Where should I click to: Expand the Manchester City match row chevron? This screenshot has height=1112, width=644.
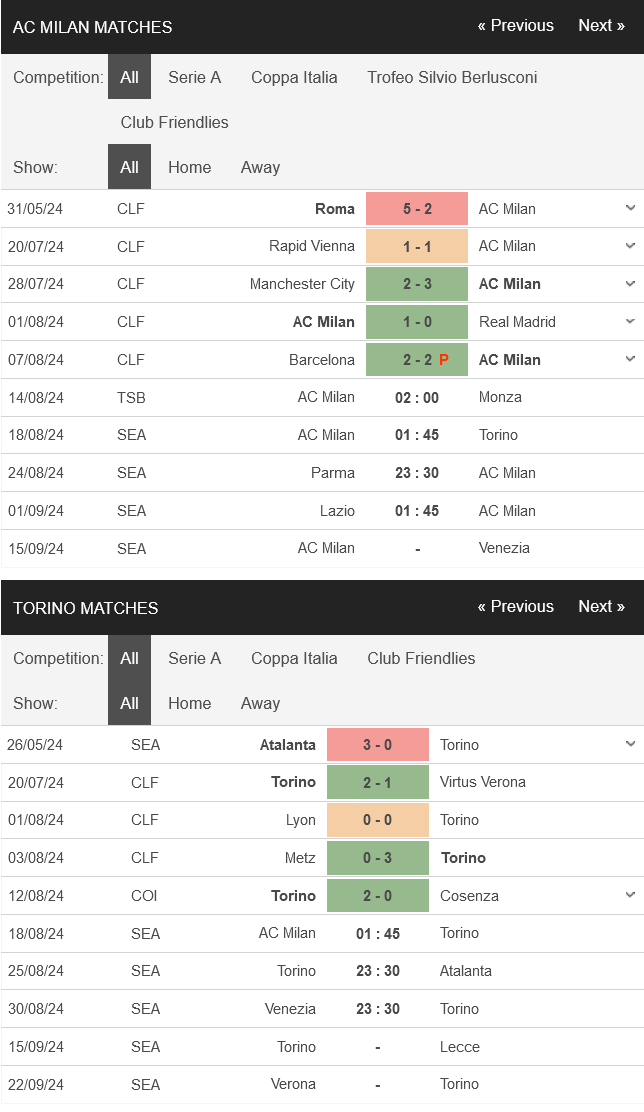tap(630, 284)
